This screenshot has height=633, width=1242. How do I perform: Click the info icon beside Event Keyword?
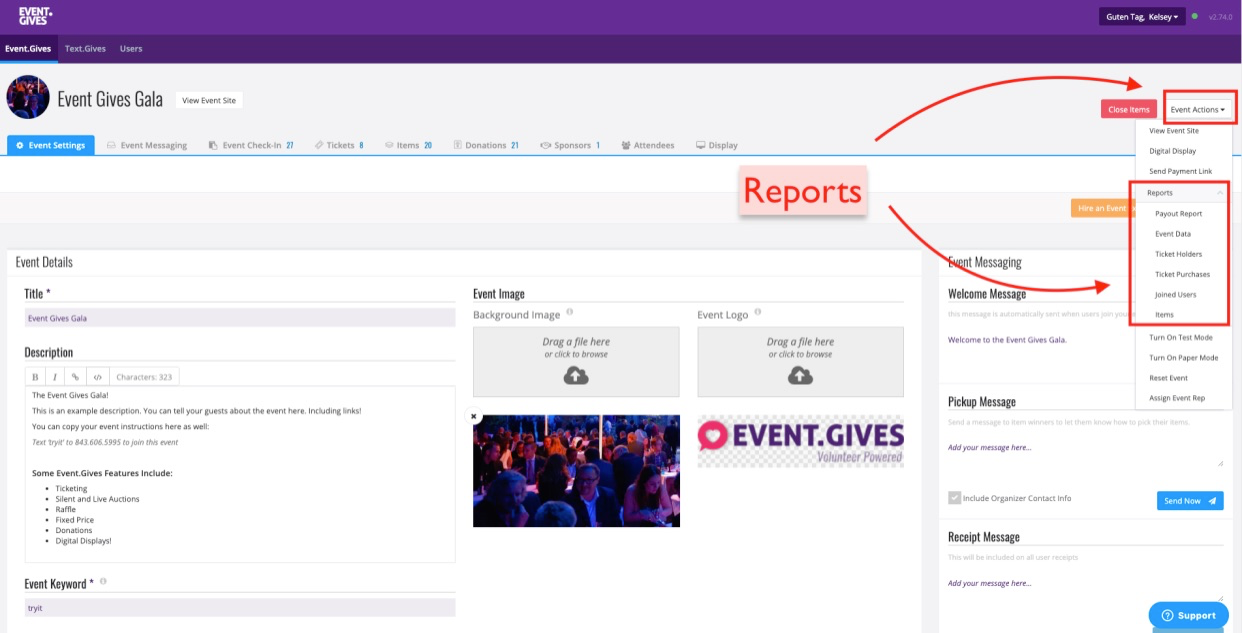point(103,581)
